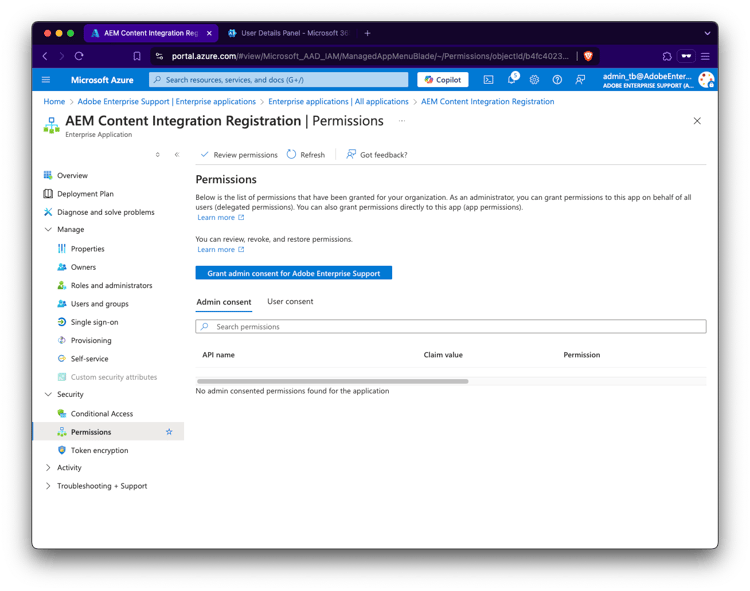The width and height of the screenshot is (750, 591).
Task: Click the portal.azure.com address bar
Action: click(370, 56)
